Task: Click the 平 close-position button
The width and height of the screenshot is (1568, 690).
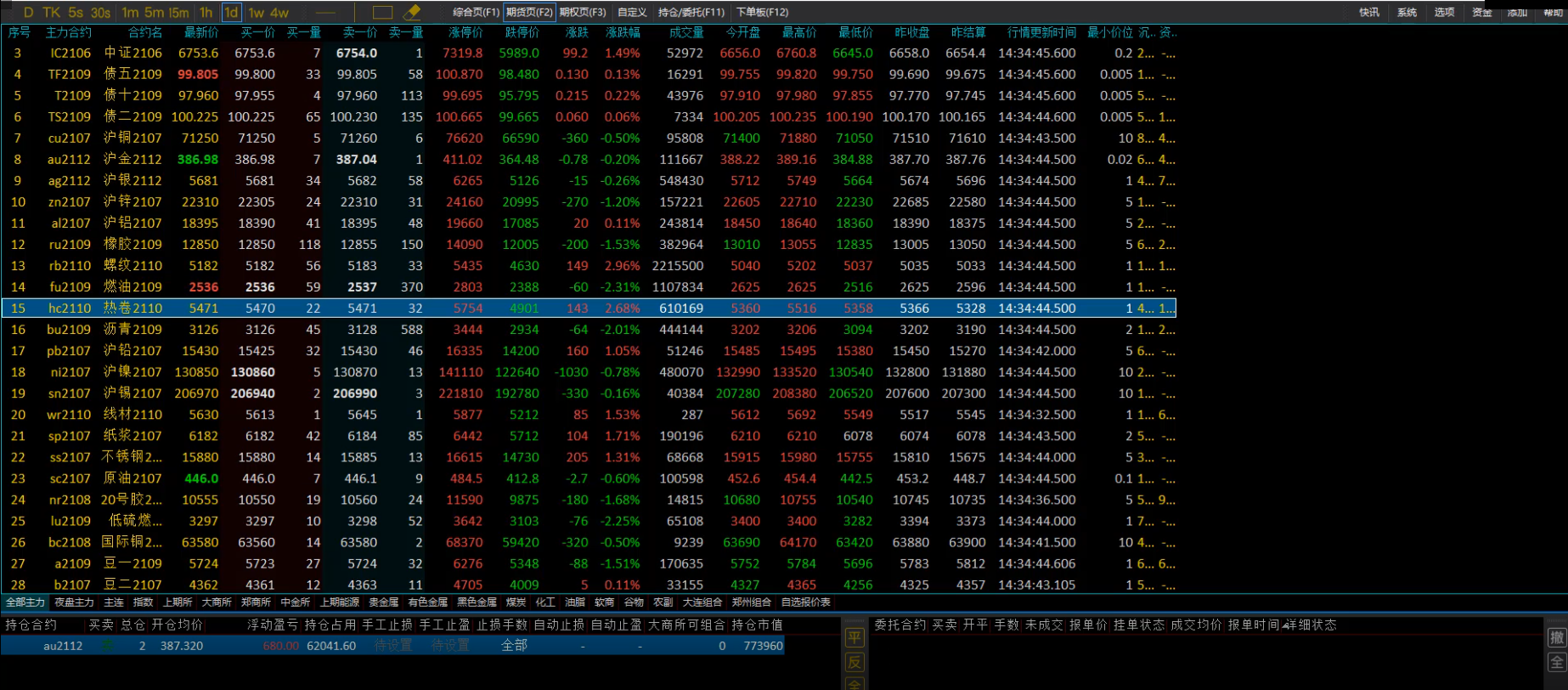Action: pos(855,637)
